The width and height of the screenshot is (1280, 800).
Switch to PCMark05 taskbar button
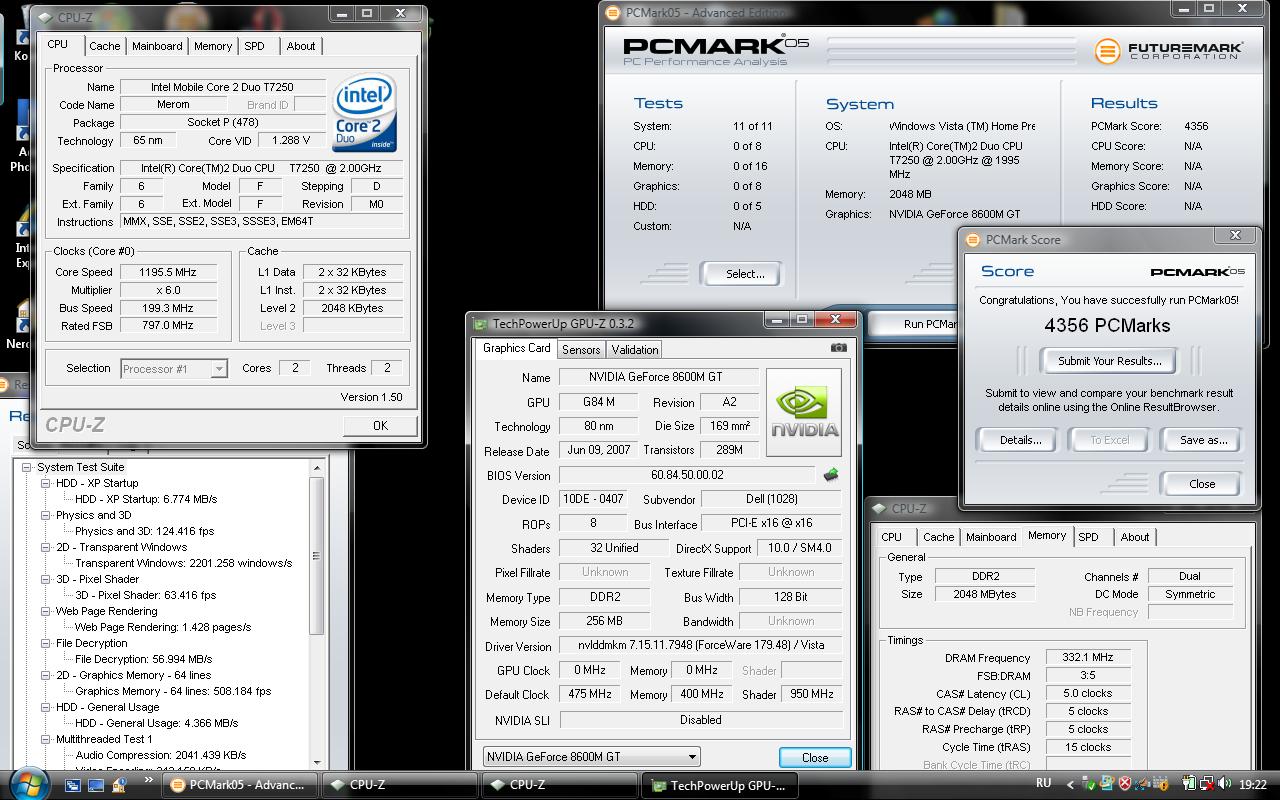[238, 785]
